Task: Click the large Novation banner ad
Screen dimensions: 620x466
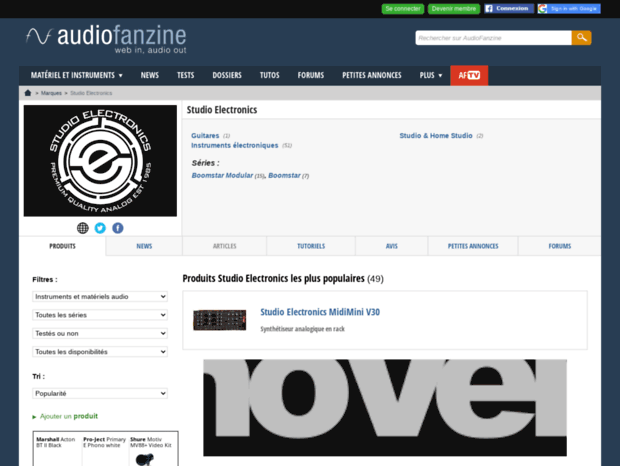Action: click(385, 408)
